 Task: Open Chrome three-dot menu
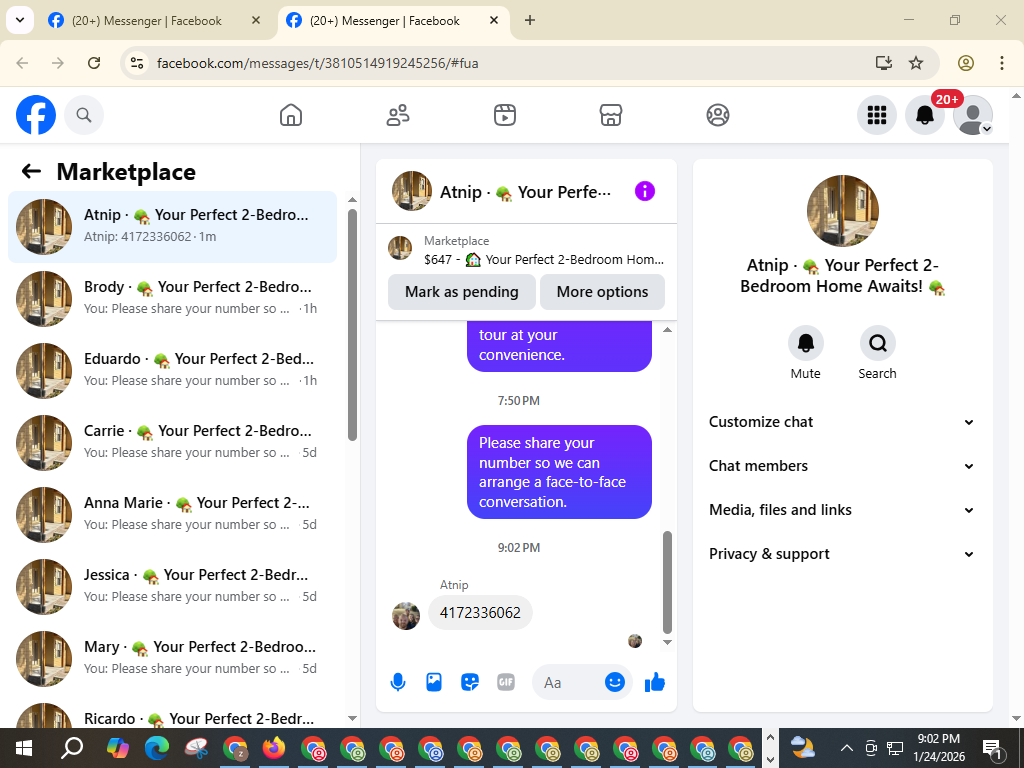coord(1002,63)
